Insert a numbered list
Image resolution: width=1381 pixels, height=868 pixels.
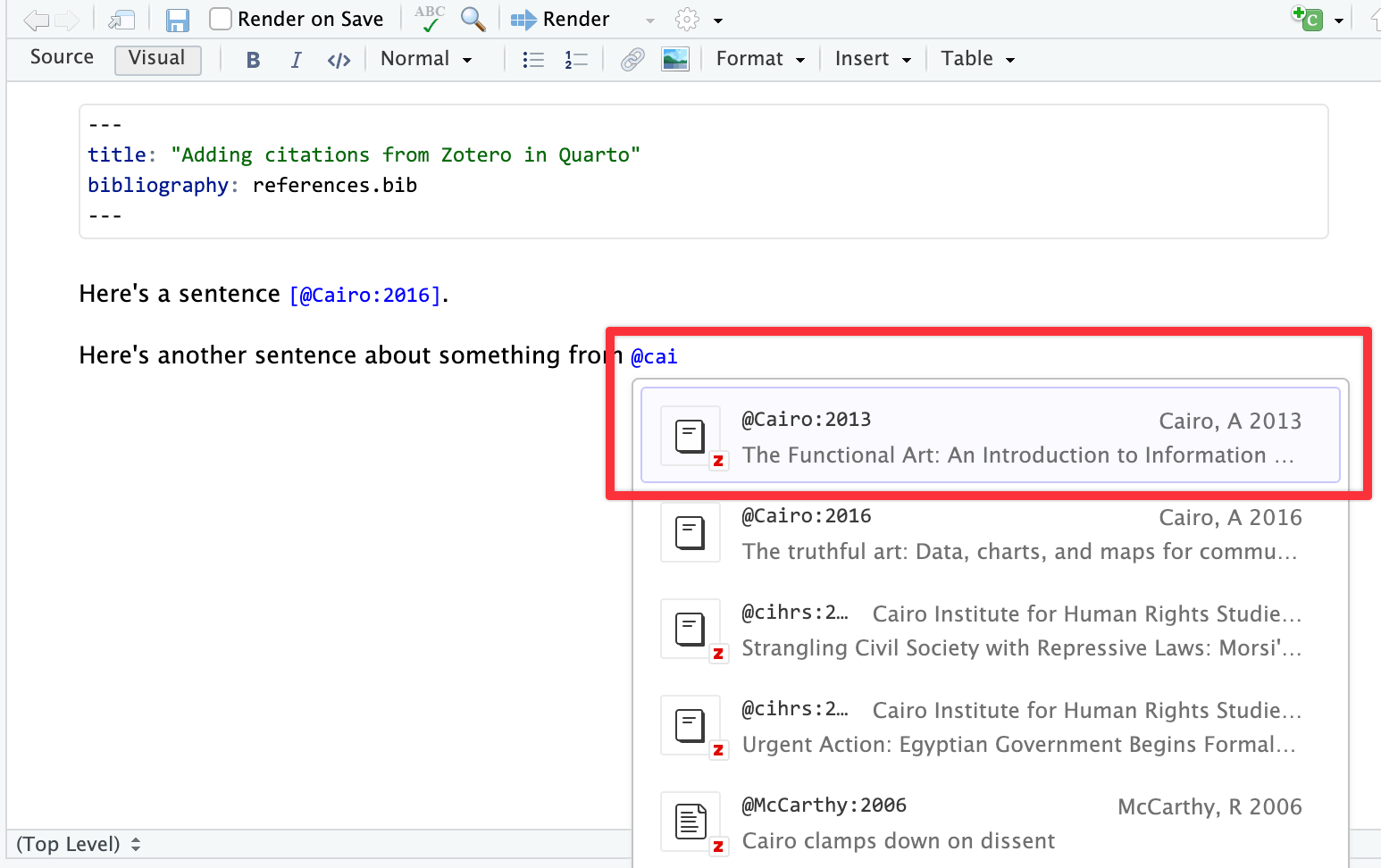(x=576, y=60)
